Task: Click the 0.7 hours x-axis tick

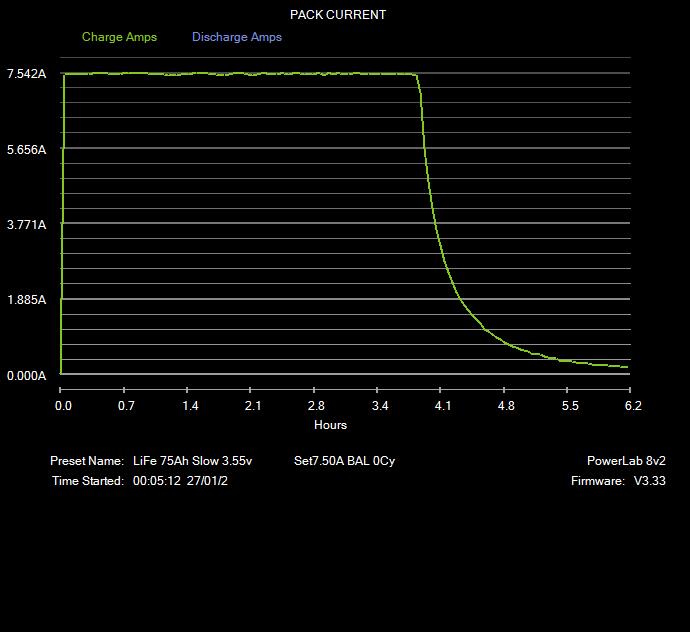Action: click(x=126, y=406)
